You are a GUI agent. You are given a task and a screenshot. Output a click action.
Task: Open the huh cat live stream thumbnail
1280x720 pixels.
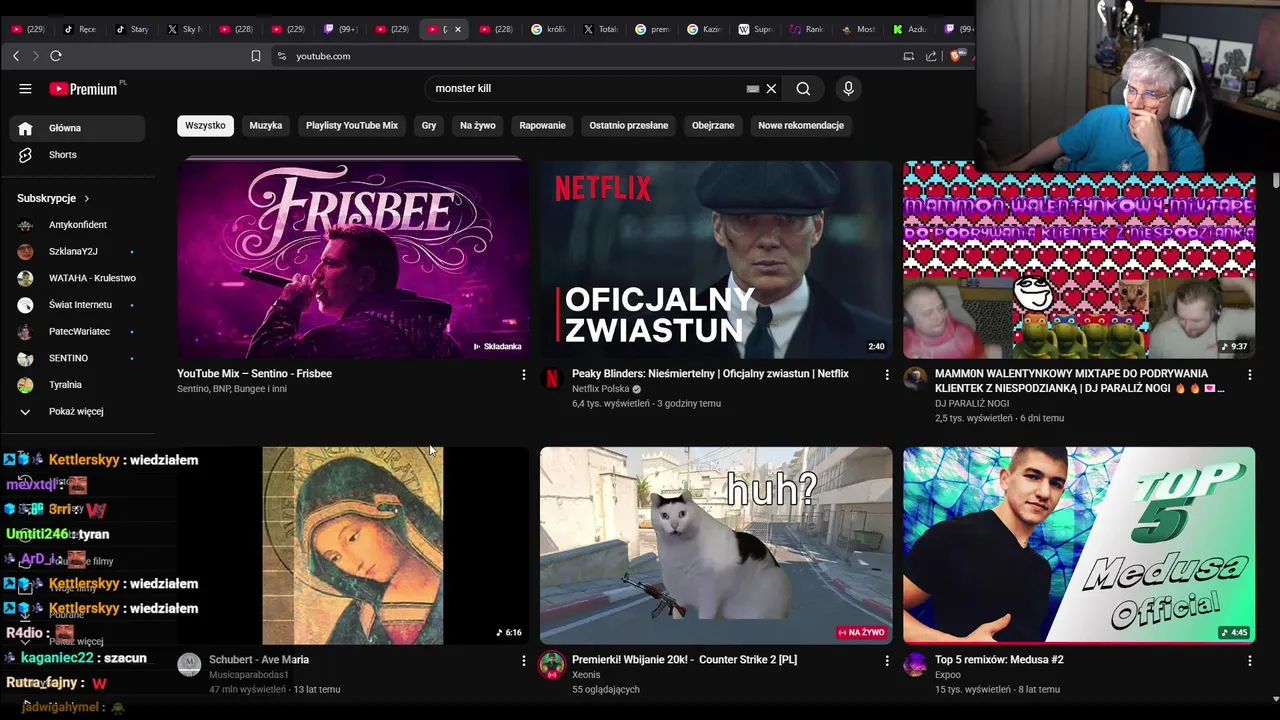[x=716, y=546]
